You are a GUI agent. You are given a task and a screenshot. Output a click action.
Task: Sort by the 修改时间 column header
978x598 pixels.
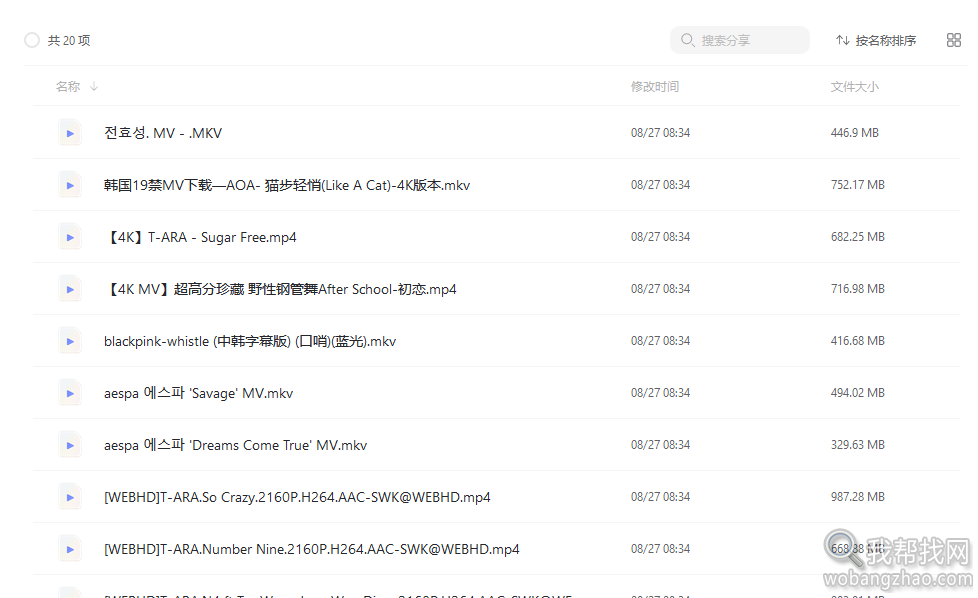[654, 87]
